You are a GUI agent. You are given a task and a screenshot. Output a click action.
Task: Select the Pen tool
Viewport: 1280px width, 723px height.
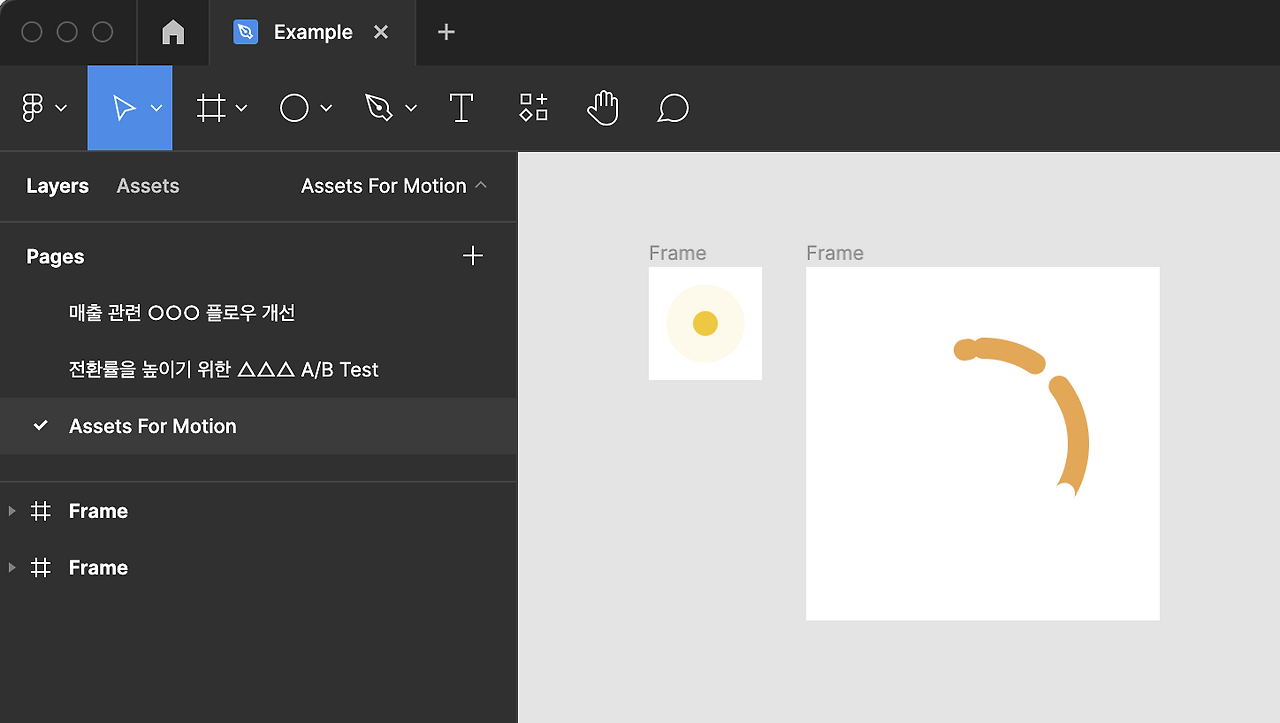[x=379, y=108]
